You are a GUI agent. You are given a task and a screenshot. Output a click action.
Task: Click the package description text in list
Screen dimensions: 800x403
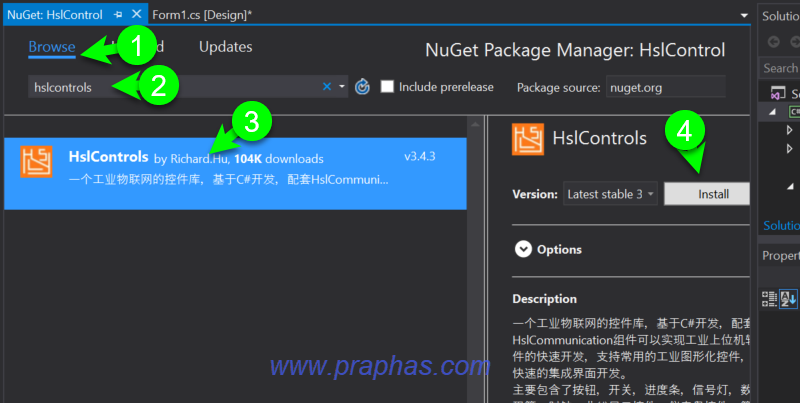coord(229,180)
